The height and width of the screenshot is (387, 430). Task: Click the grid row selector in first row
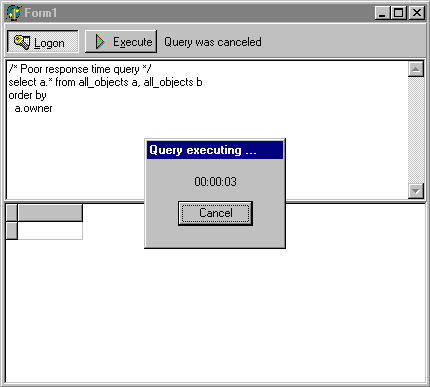12,231
